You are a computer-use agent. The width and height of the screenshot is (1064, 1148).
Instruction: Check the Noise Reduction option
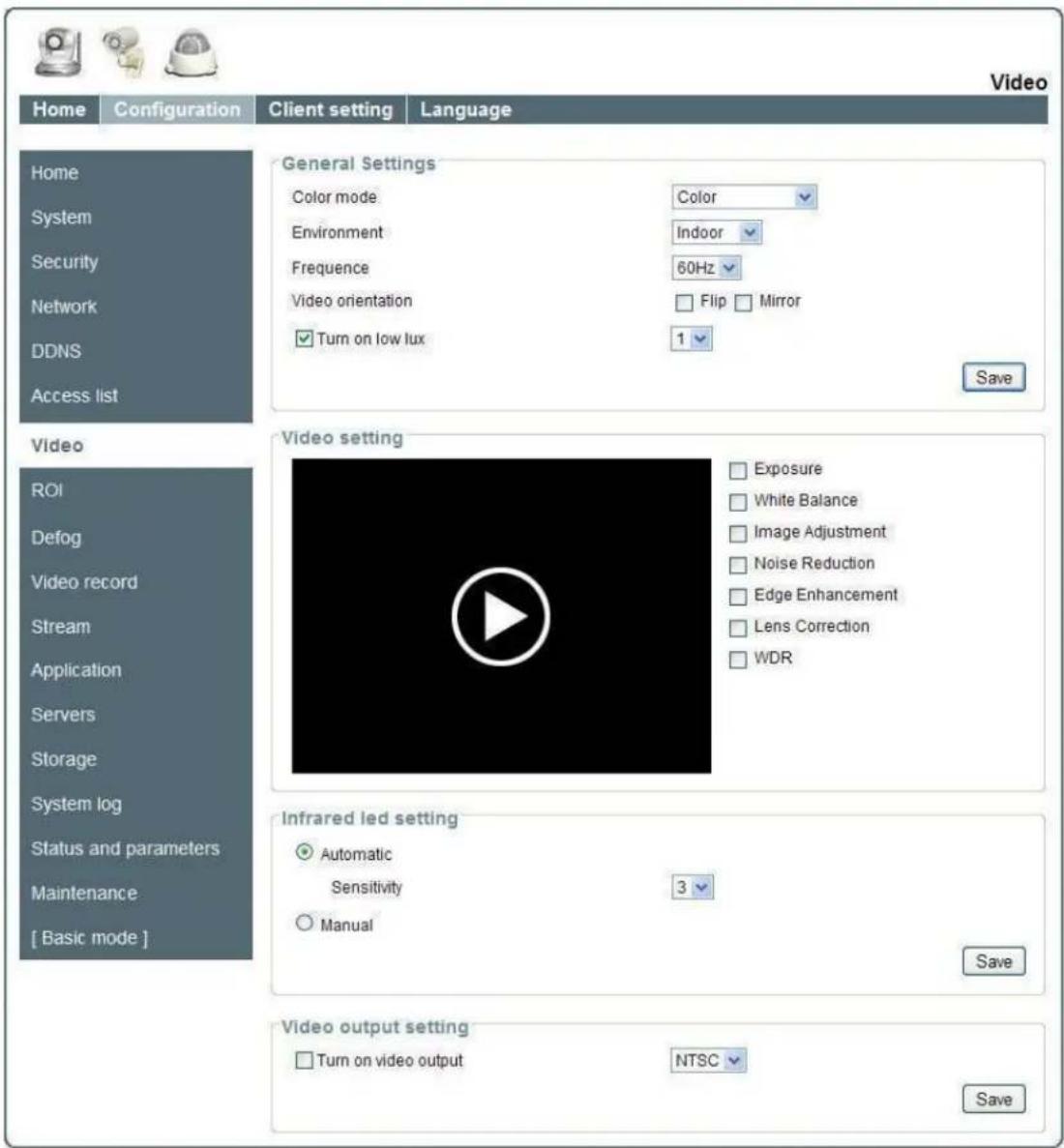(738, 565)
